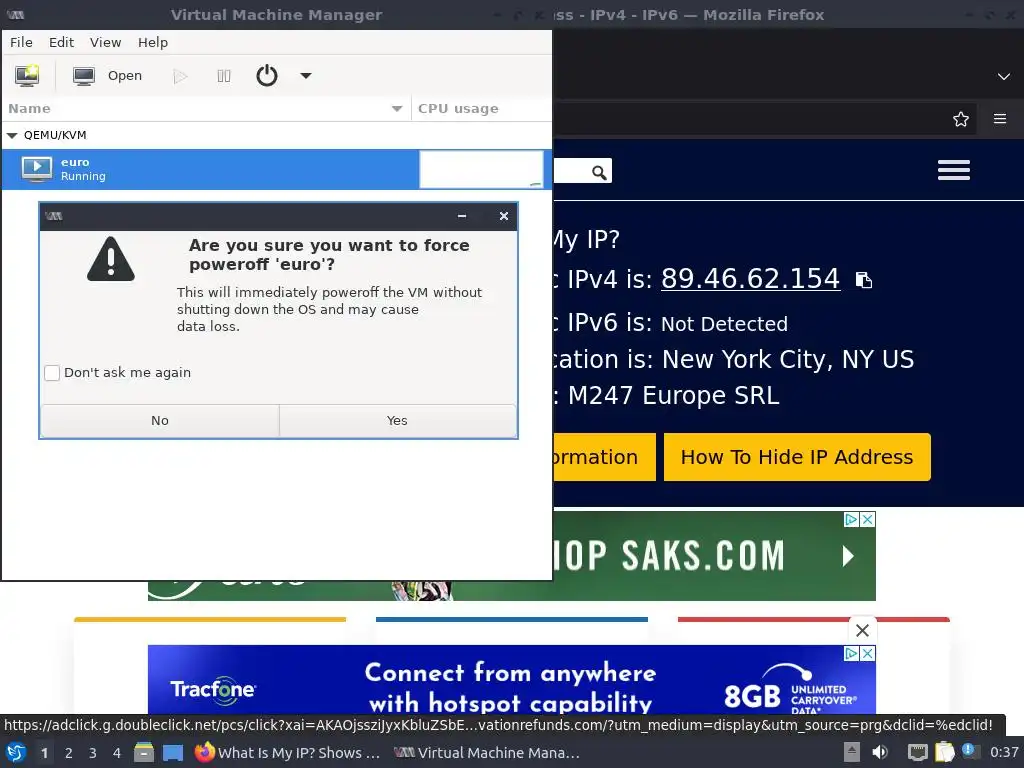
Task: Select the running 'euro' virtual machine row
Action: point(276,169)
